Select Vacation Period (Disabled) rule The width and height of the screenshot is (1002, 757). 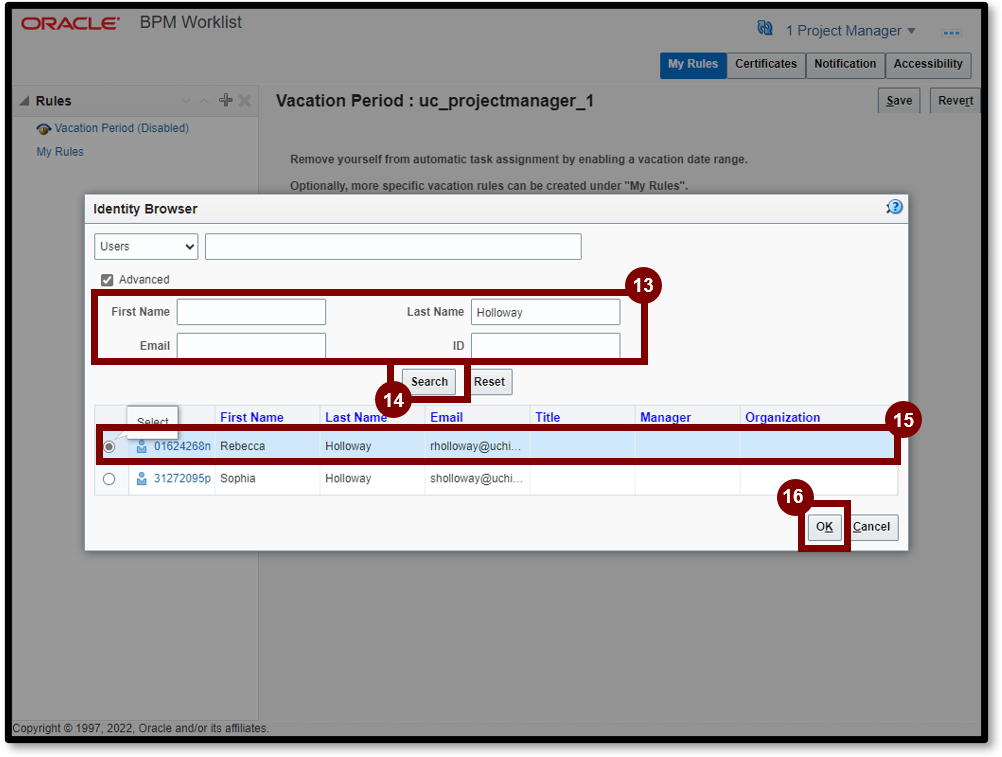[121, 128]
